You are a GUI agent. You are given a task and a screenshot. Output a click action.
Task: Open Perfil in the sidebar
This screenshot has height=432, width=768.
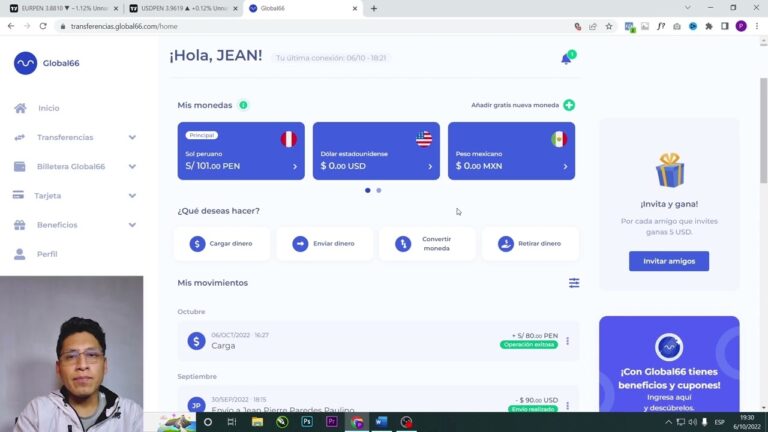47,254
